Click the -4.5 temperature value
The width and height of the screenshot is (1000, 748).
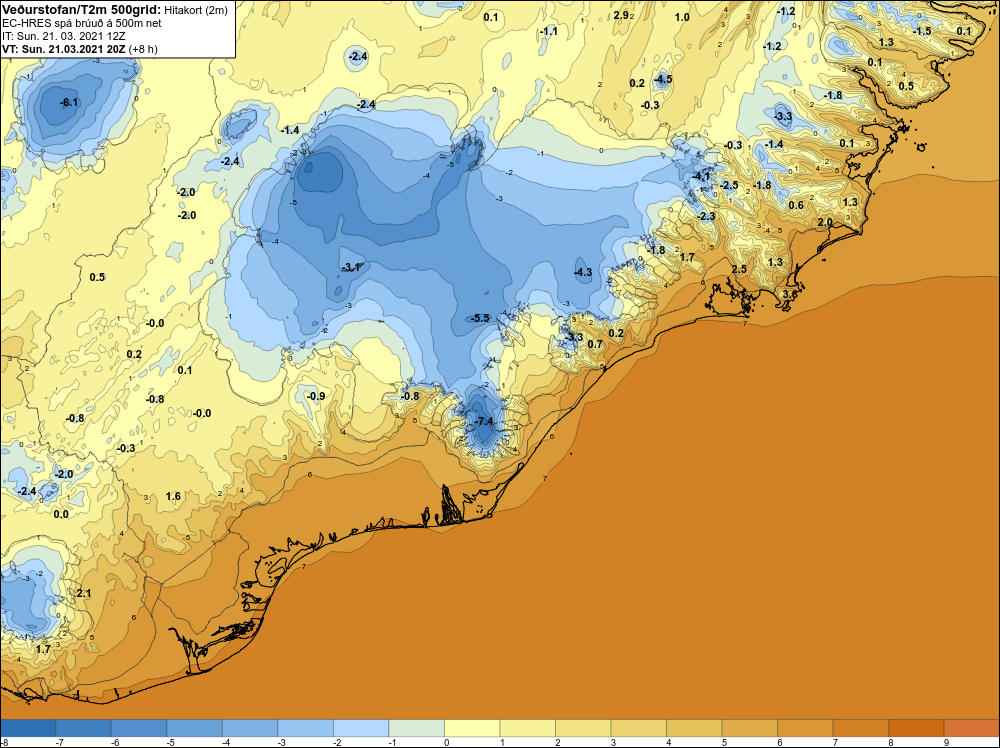(663, 80)
